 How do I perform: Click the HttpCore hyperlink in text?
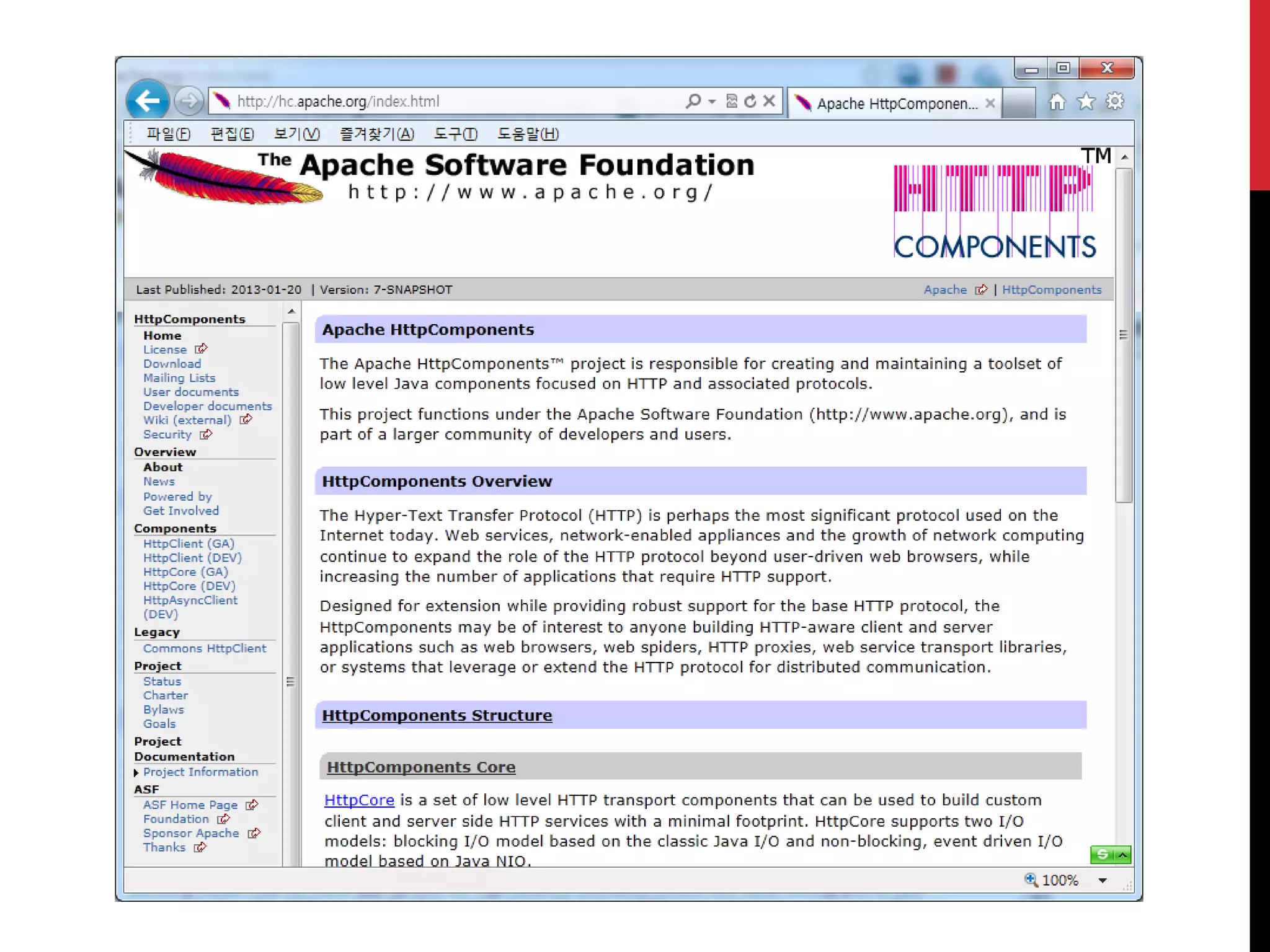pyautogui.click(x=359, y=800)
